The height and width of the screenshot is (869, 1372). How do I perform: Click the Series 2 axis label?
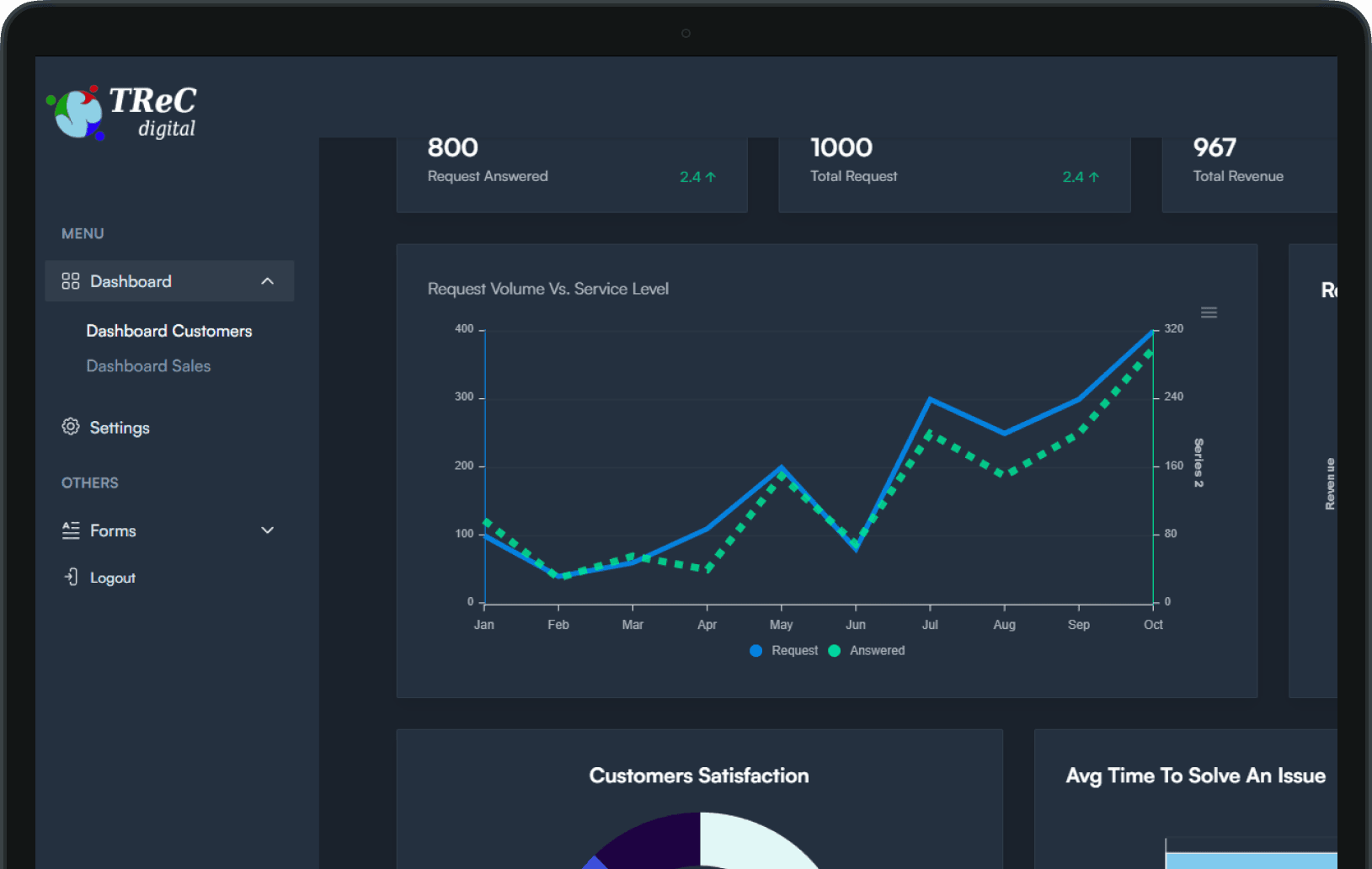[1198, 463]
